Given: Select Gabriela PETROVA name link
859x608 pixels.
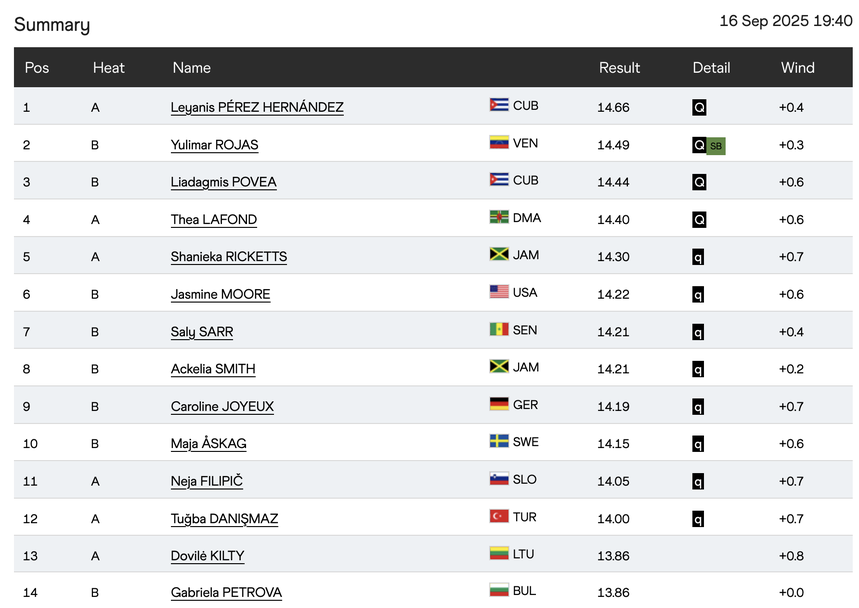Looking at the screenshot, I should point(226,593).
